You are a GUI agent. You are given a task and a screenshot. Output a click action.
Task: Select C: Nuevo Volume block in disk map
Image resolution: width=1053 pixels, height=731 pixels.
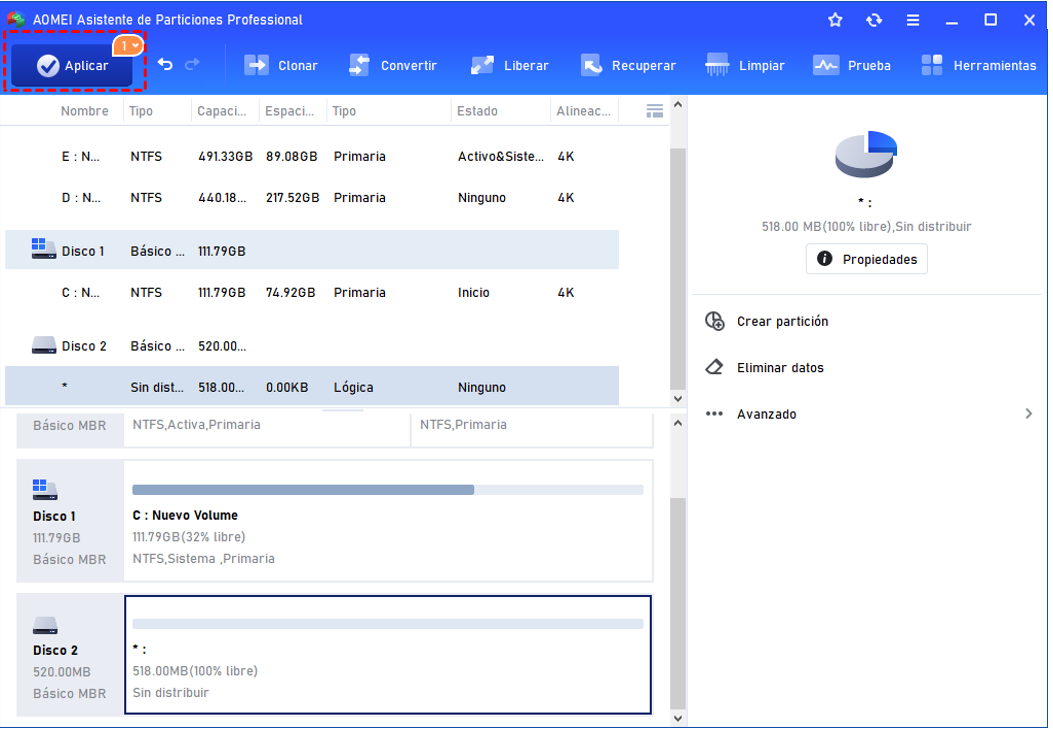point(388,521)
